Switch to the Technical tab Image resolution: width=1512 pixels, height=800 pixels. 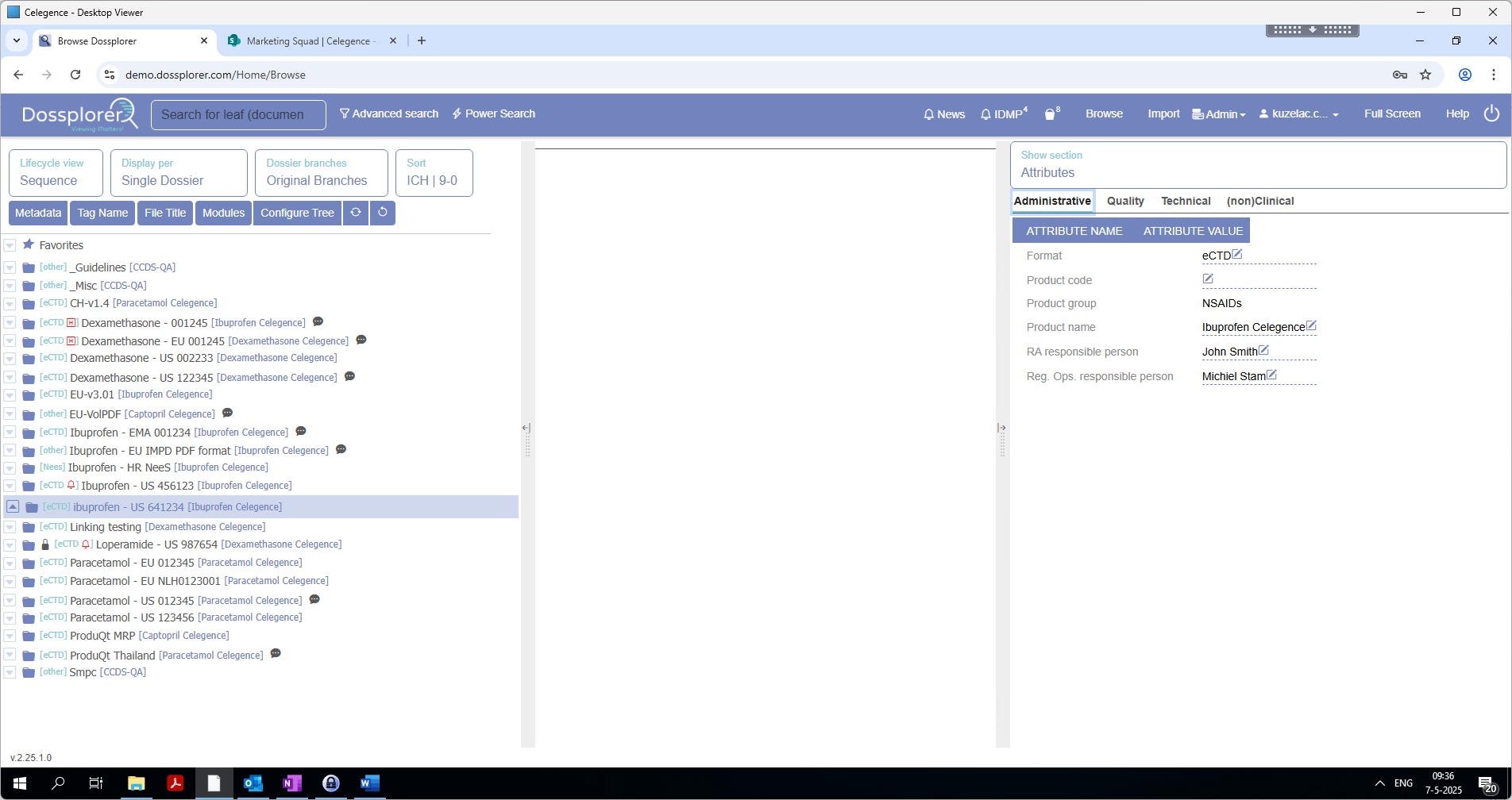(1186, 201)
